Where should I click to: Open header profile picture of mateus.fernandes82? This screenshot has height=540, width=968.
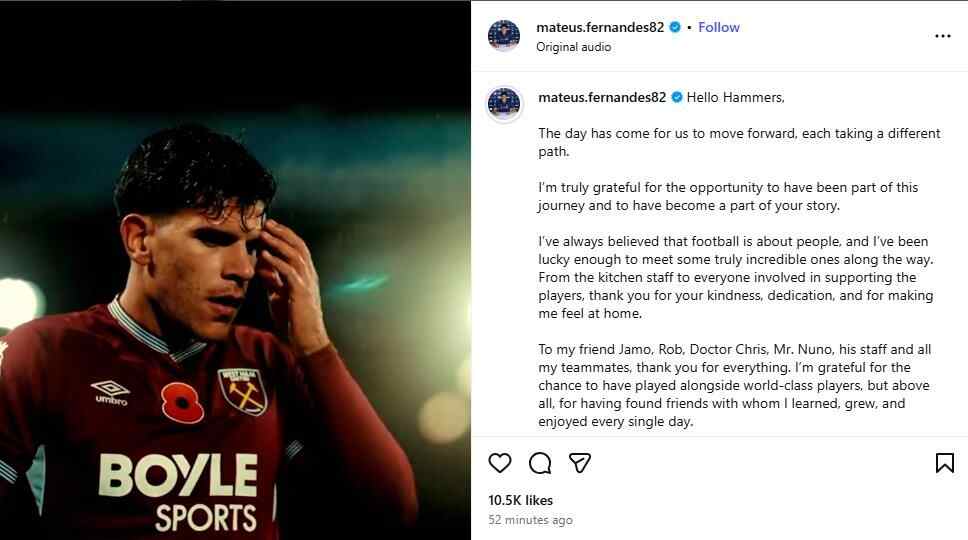(504, 35)
